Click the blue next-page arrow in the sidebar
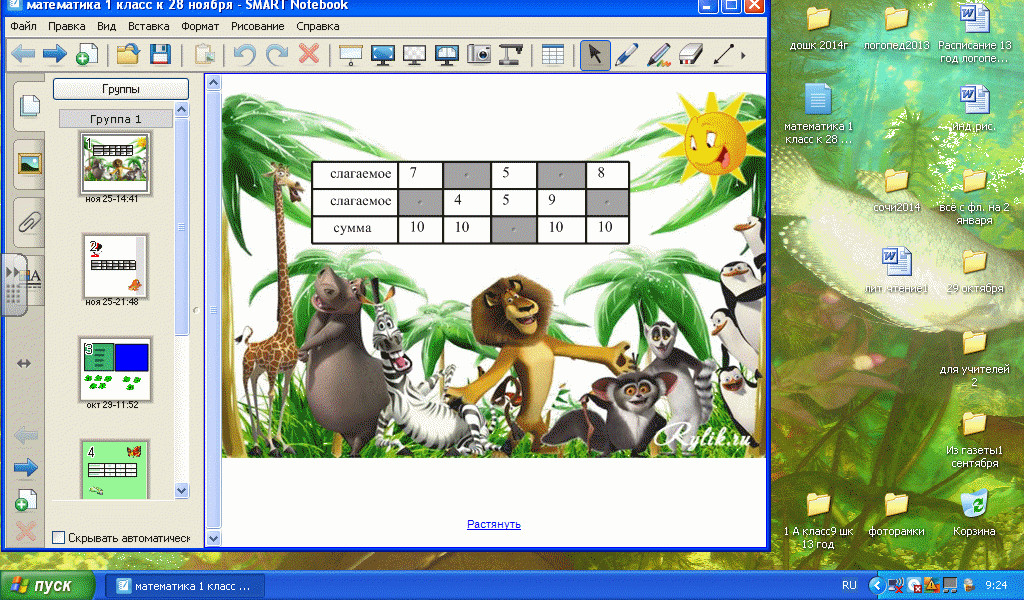This screenshot has height=600, width=1024. point(25,467)
